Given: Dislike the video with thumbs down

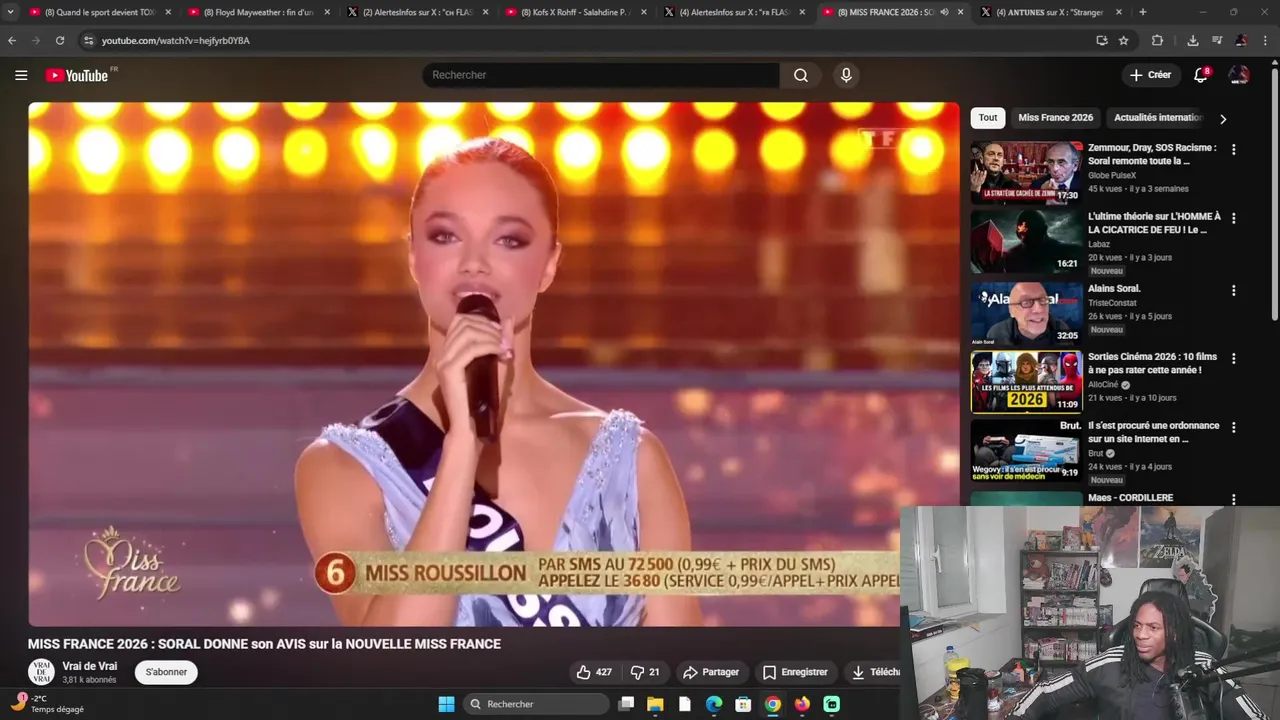Looking at the screenshot, I should pyautogui.click(x=644, y=672).
